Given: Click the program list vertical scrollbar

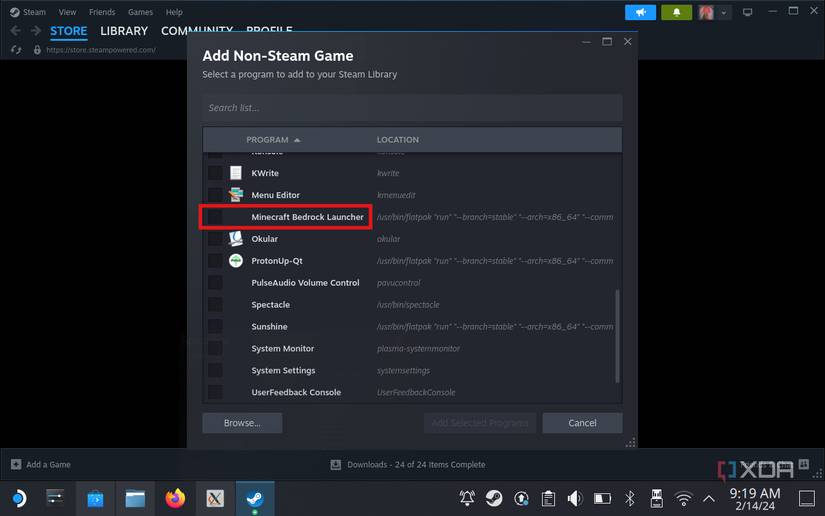Looking at the screenshot, I should (x=617, y=336).
